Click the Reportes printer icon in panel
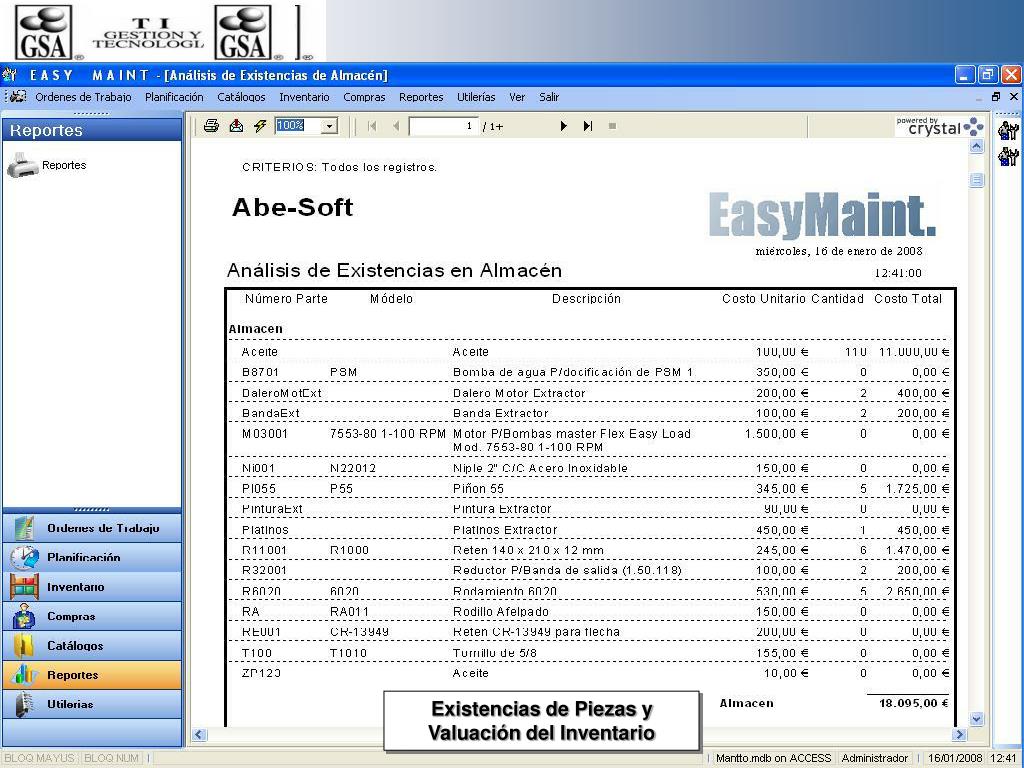1024x768 pixels. pos(22,165)
